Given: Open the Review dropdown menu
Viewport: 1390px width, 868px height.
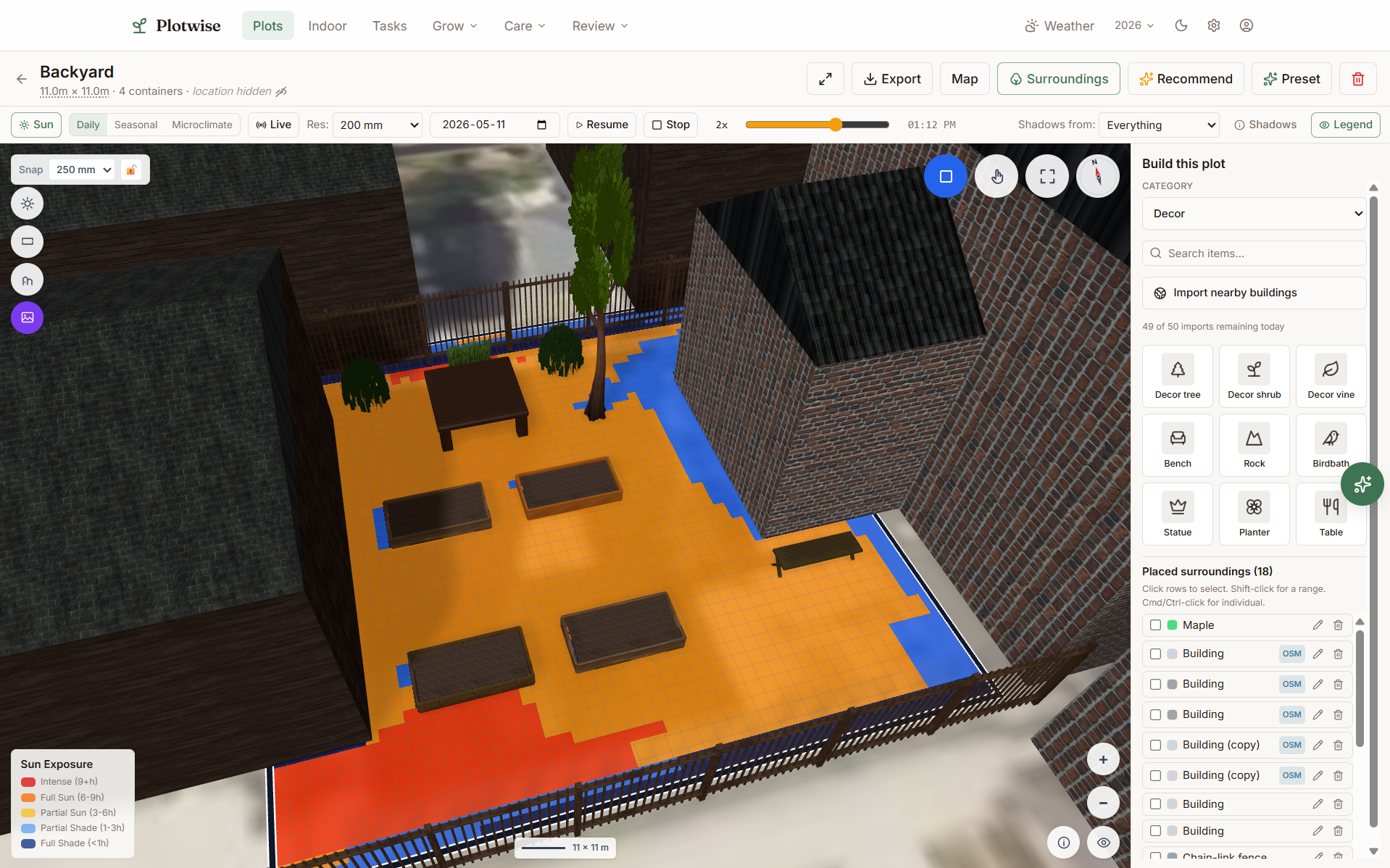Looking at the screenshot, I should (600, 26).
